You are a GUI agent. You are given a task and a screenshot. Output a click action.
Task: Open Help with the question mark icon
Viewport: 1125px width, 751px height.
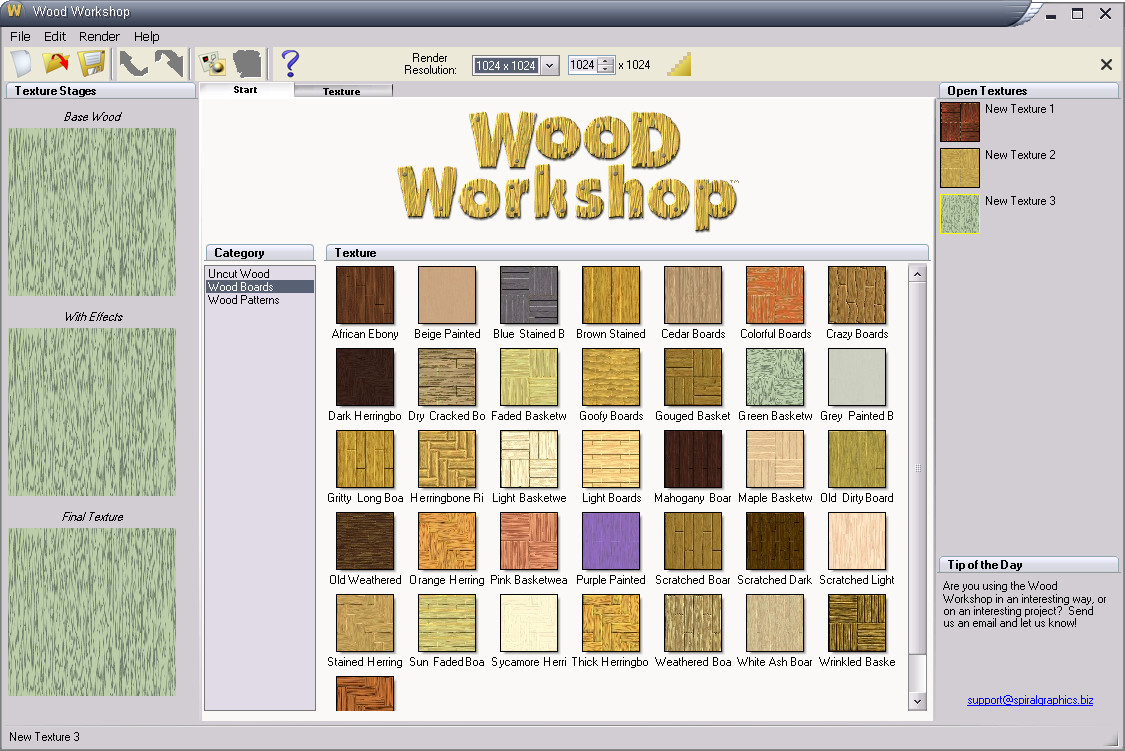290,64
